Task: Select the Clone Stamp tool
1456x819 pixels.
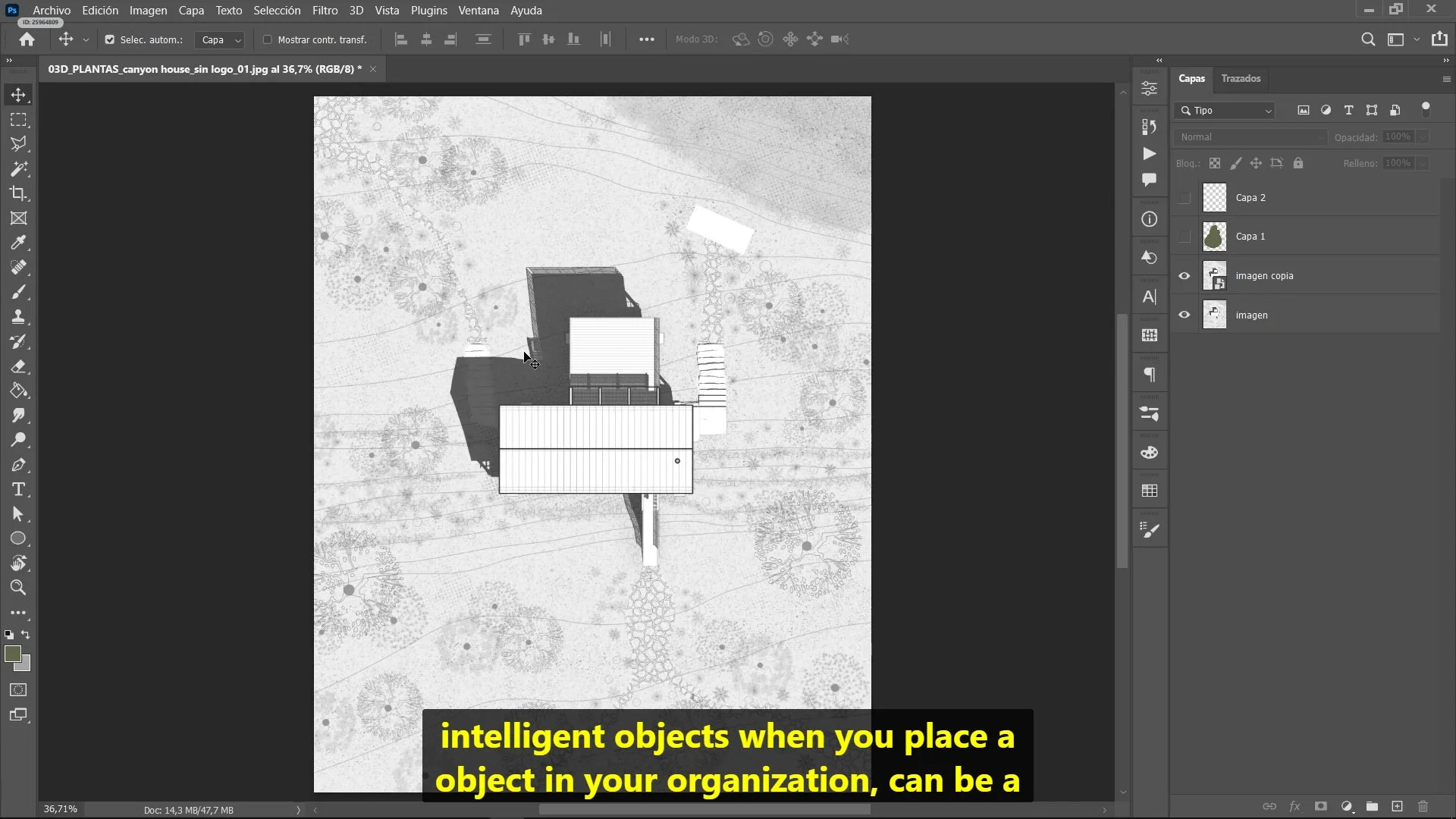Action: point(18,317)
